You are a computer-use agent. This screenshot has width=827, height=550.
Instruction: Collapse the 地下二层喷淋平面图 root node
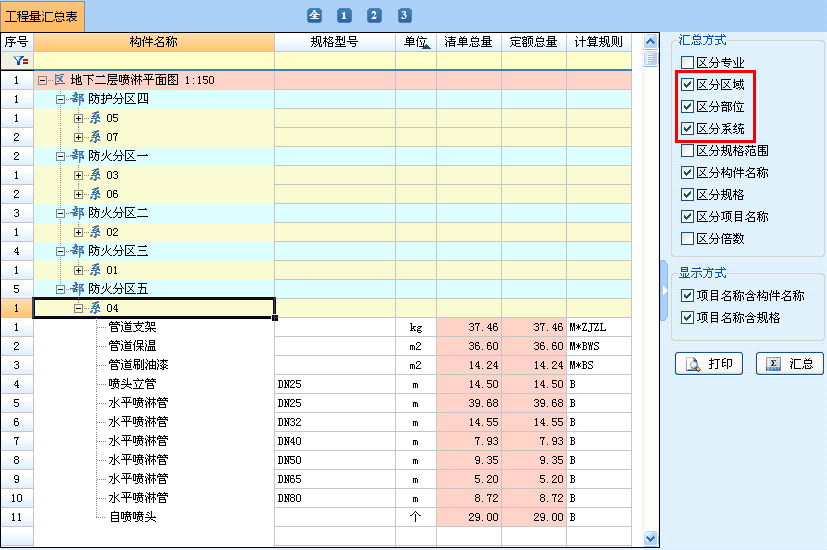point(41,80)
